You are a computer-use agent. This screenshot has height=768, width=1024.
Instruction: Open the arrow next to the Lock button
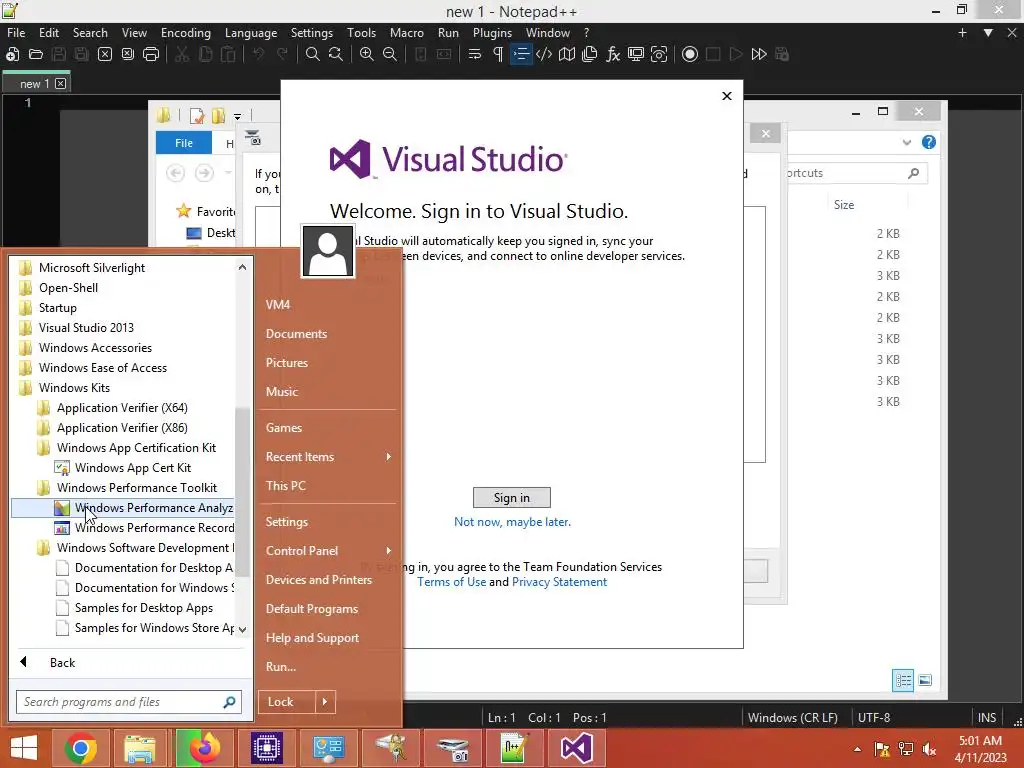[325, 702]
